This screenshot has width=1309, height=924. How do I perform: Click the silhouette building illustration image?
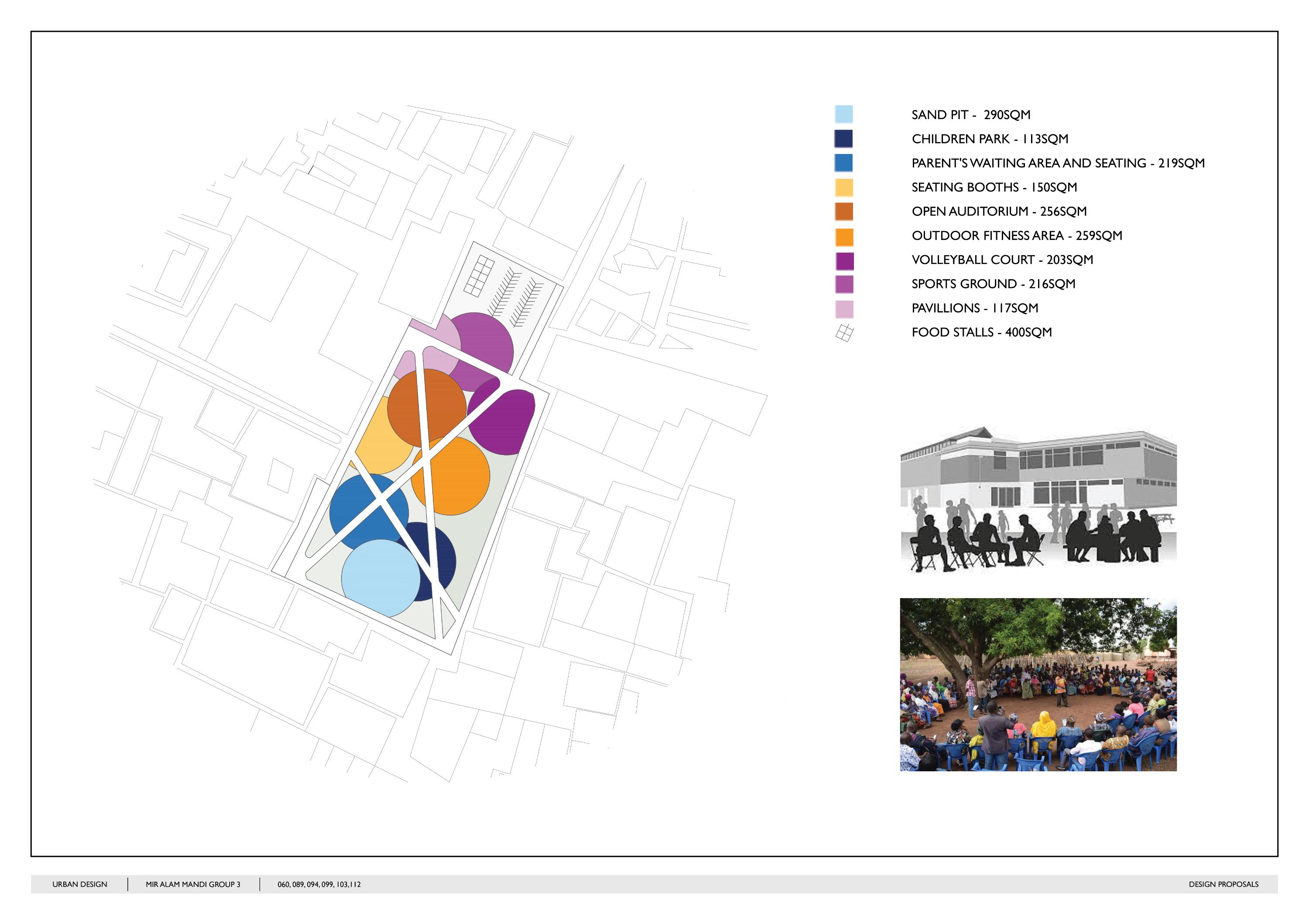1038,500
